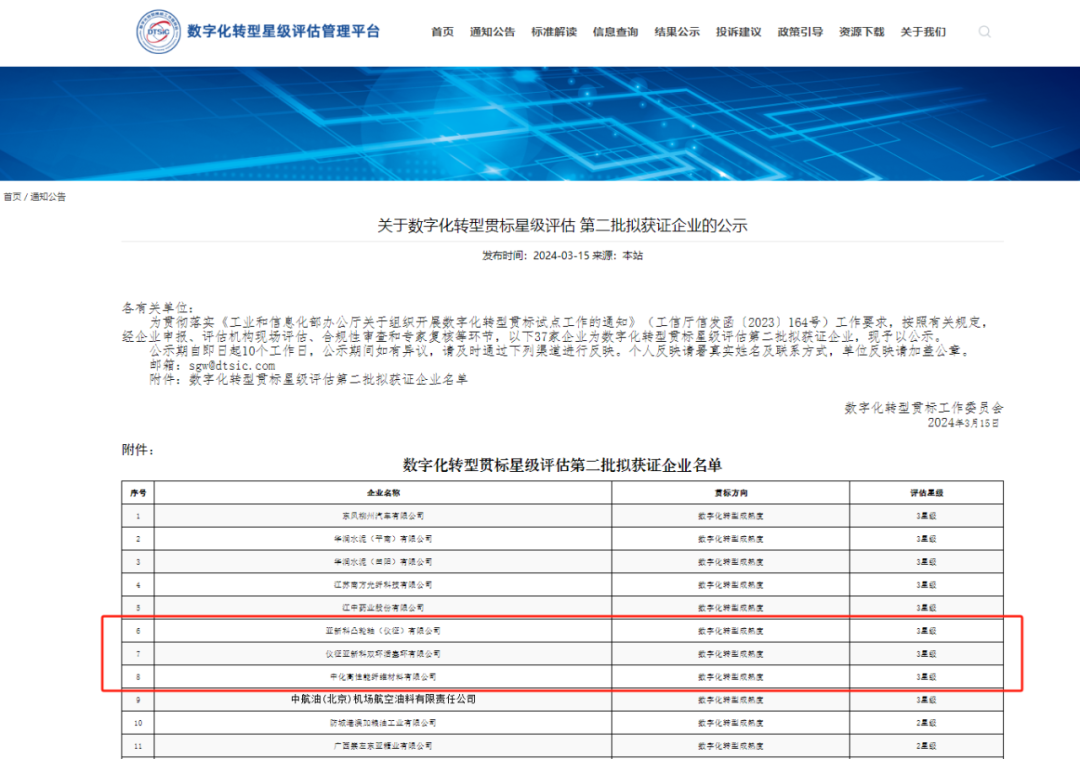Screen dimensions: 1080x759
Task: Click the 贯标方向 cell in row 7
Action: click(731, 654)
